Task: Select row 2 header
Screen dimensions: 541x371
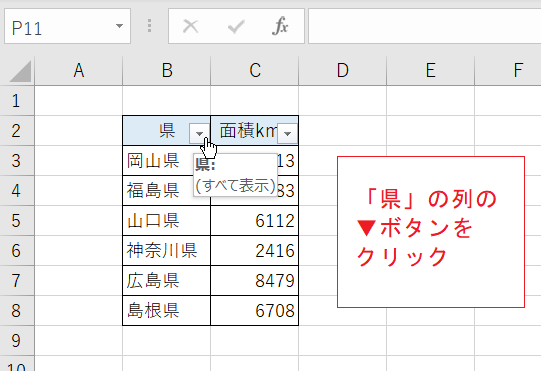Action: click(17, 130)
